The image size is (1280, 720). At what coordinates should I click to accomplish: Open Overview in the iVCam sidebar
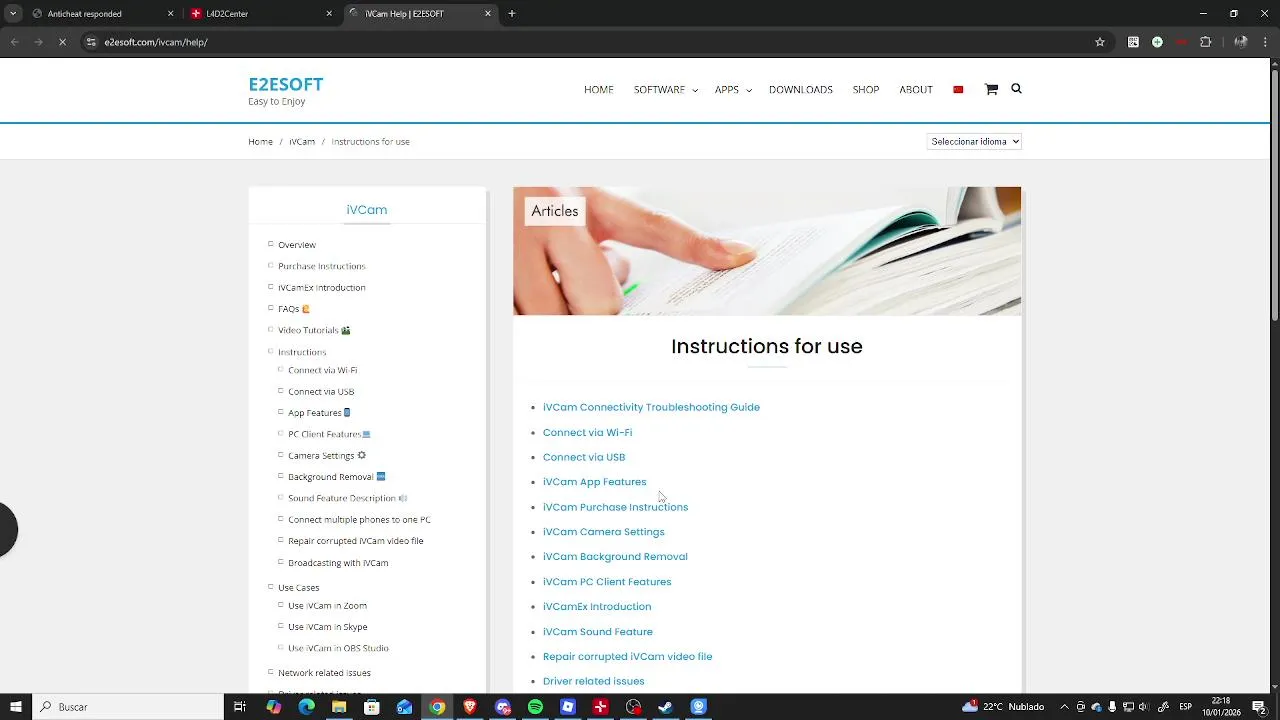click(x=297, y=245)
